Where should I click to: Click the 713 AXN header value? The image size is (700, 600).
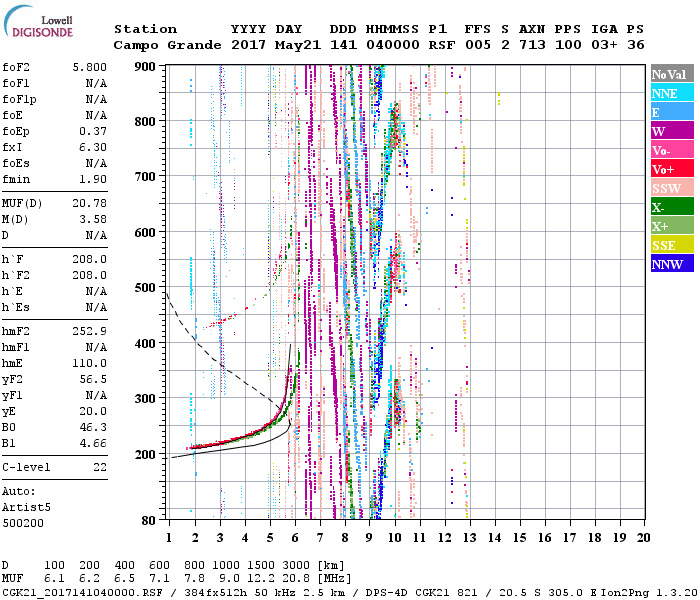point(532,45)
